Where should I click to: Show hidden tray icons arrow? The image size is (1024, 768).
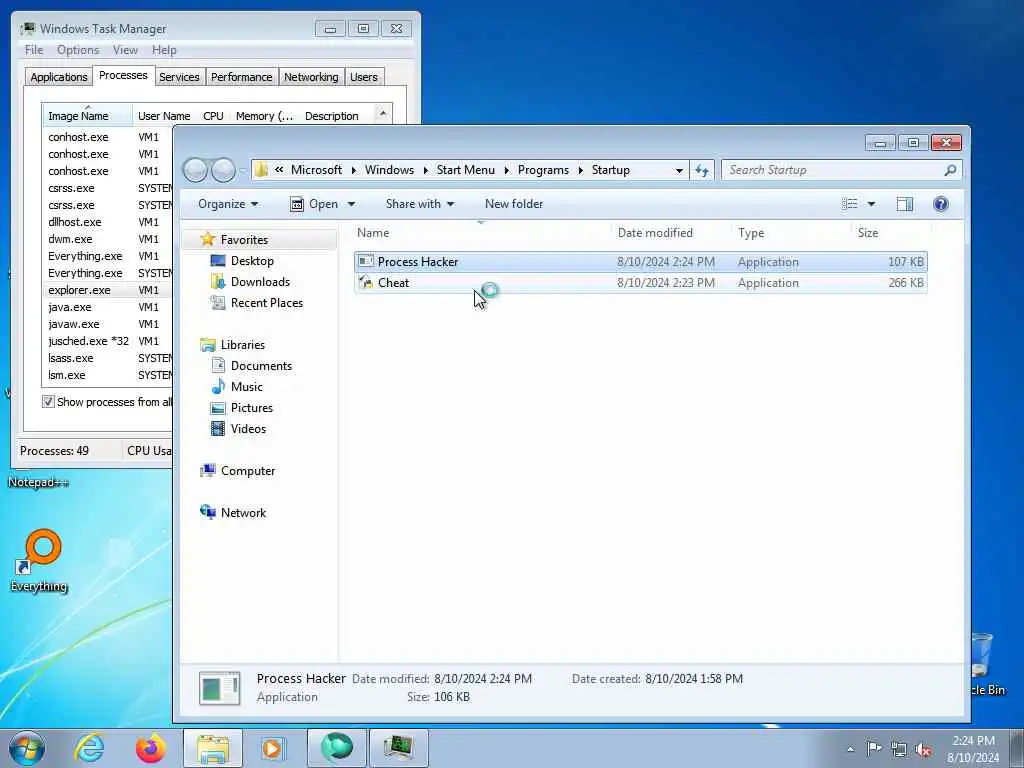(850, 749)
